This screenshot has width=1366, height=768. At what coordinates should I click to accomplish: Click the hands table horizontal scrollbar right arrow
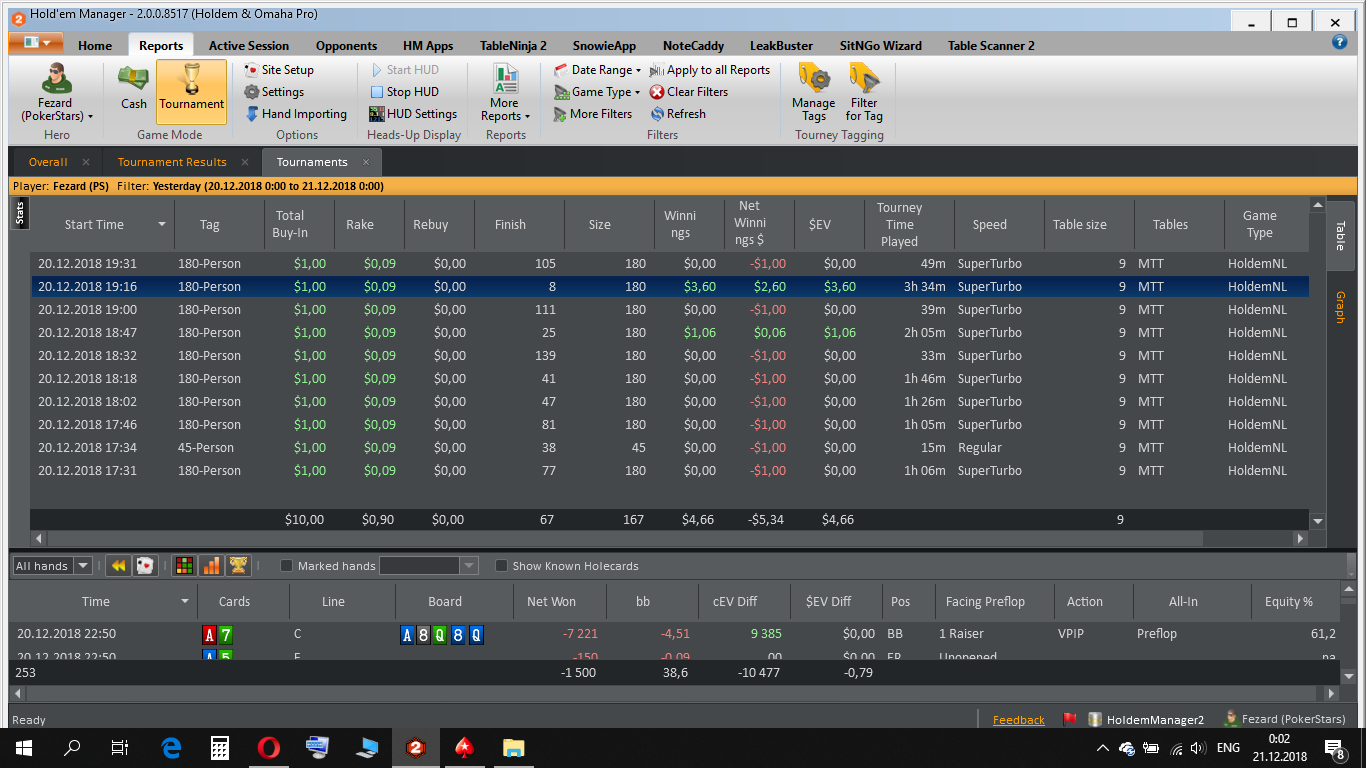pyautogui.click(x=1331, y=693)
